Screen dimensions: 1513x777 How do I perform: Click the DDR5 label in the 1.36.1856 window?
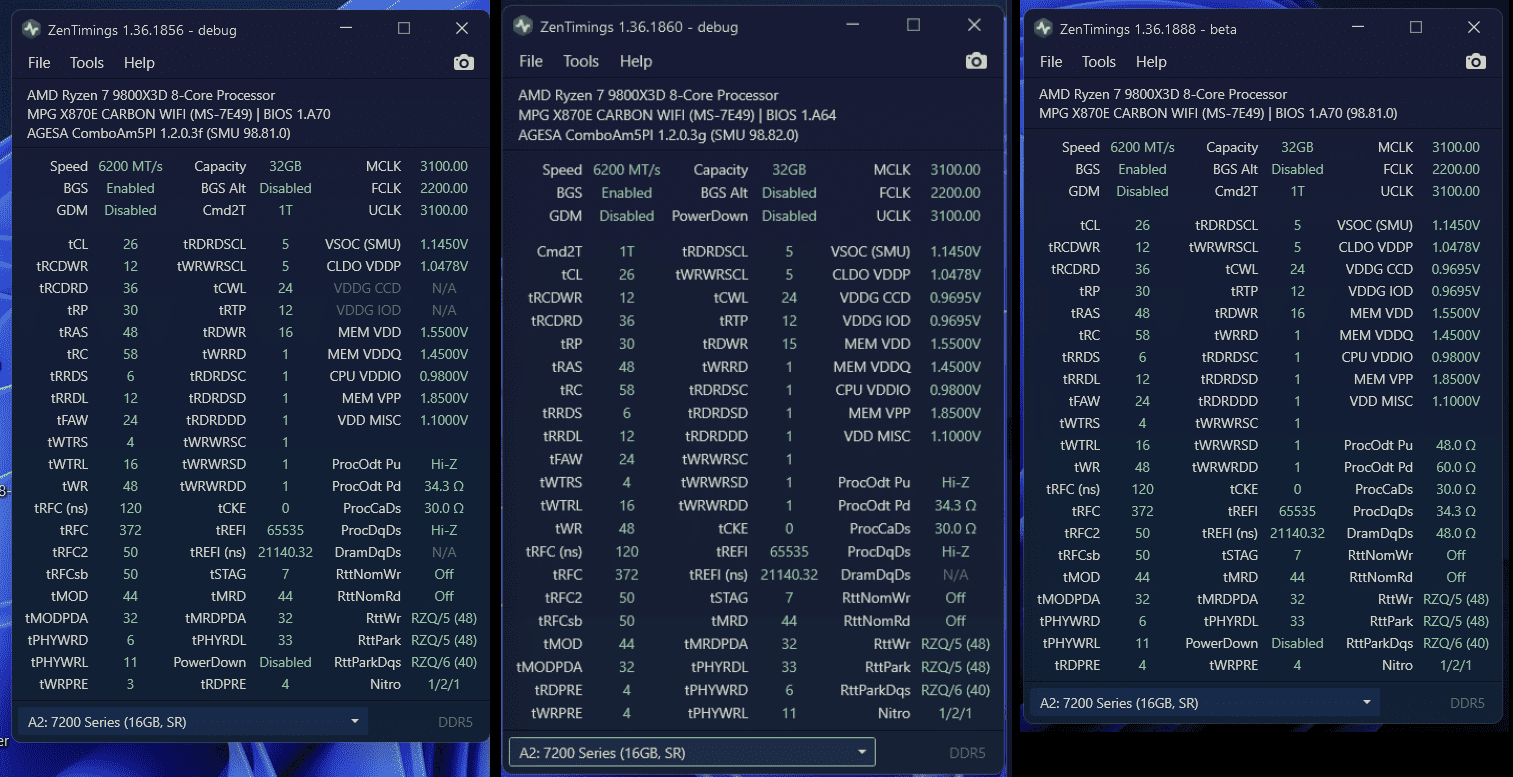[455, 721]
